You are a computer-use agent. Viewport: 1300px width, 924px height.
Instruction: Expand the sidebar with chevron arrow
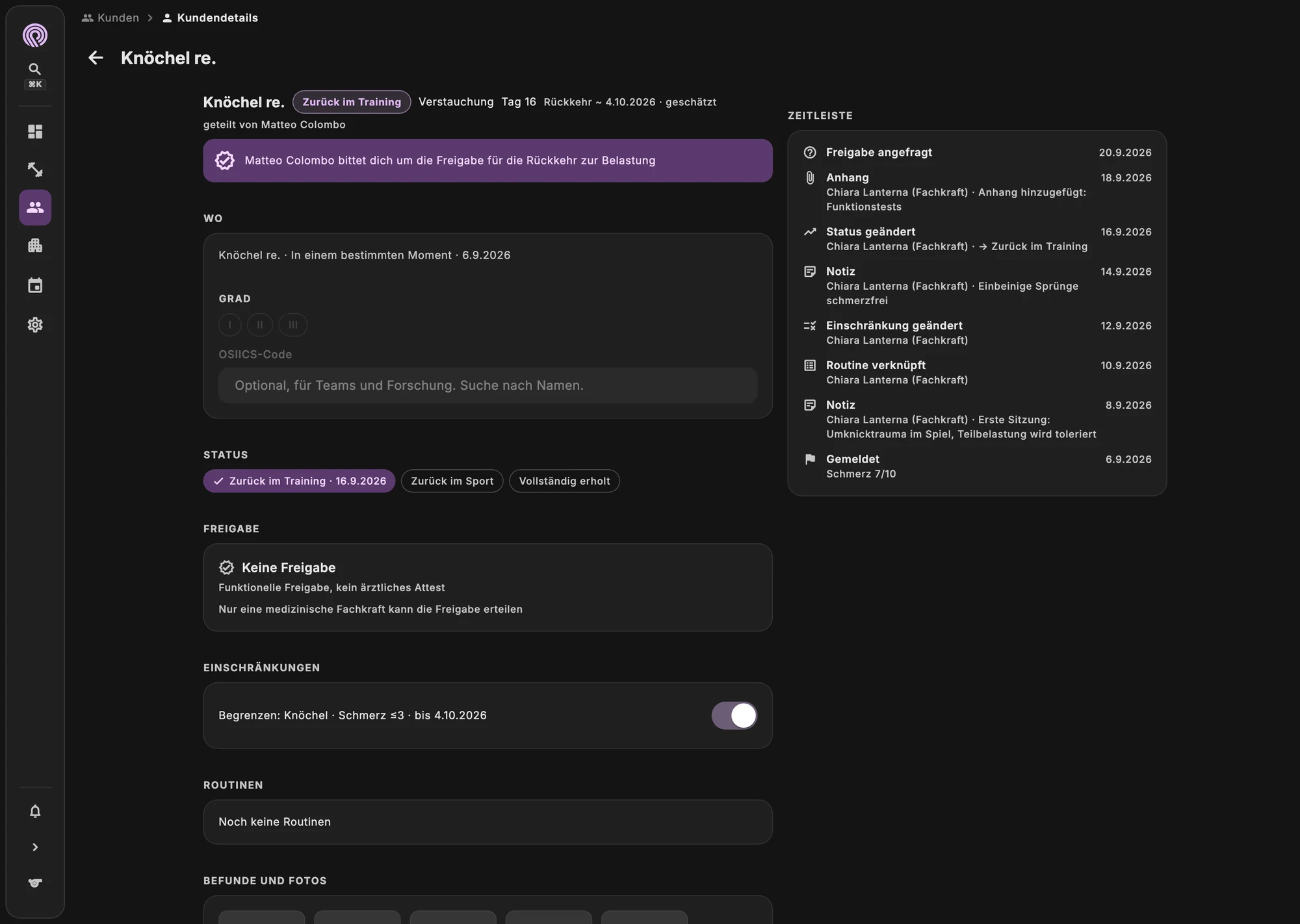tap(35, 847)
